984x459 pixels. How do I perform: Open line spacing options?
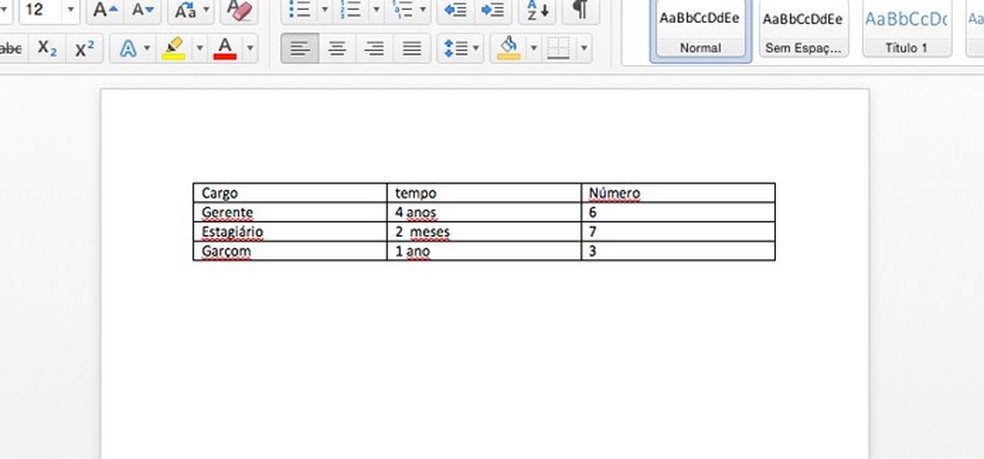pyautogui.click(x=460, y=48)
